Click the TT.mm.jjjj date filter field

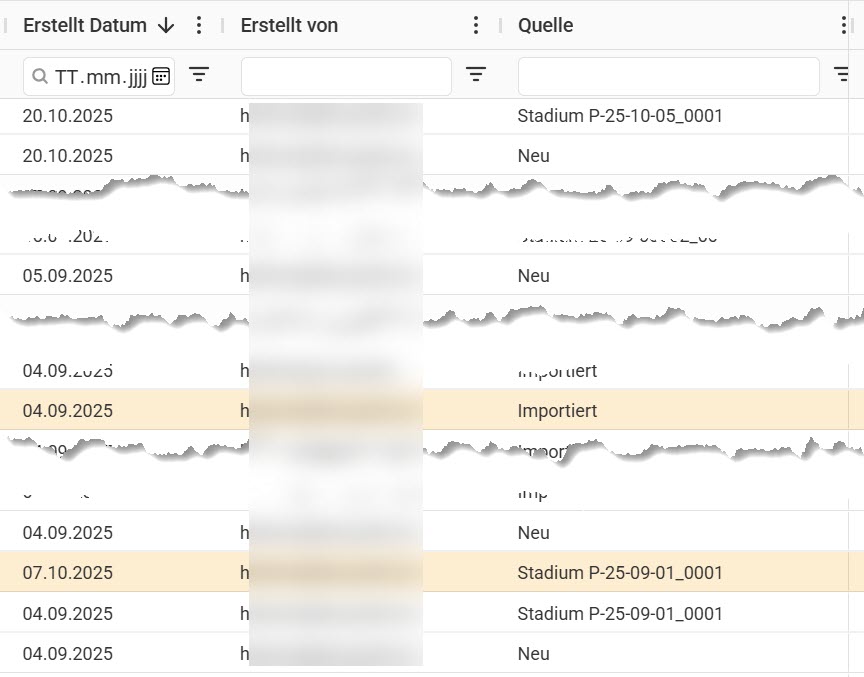click(99, 76)
